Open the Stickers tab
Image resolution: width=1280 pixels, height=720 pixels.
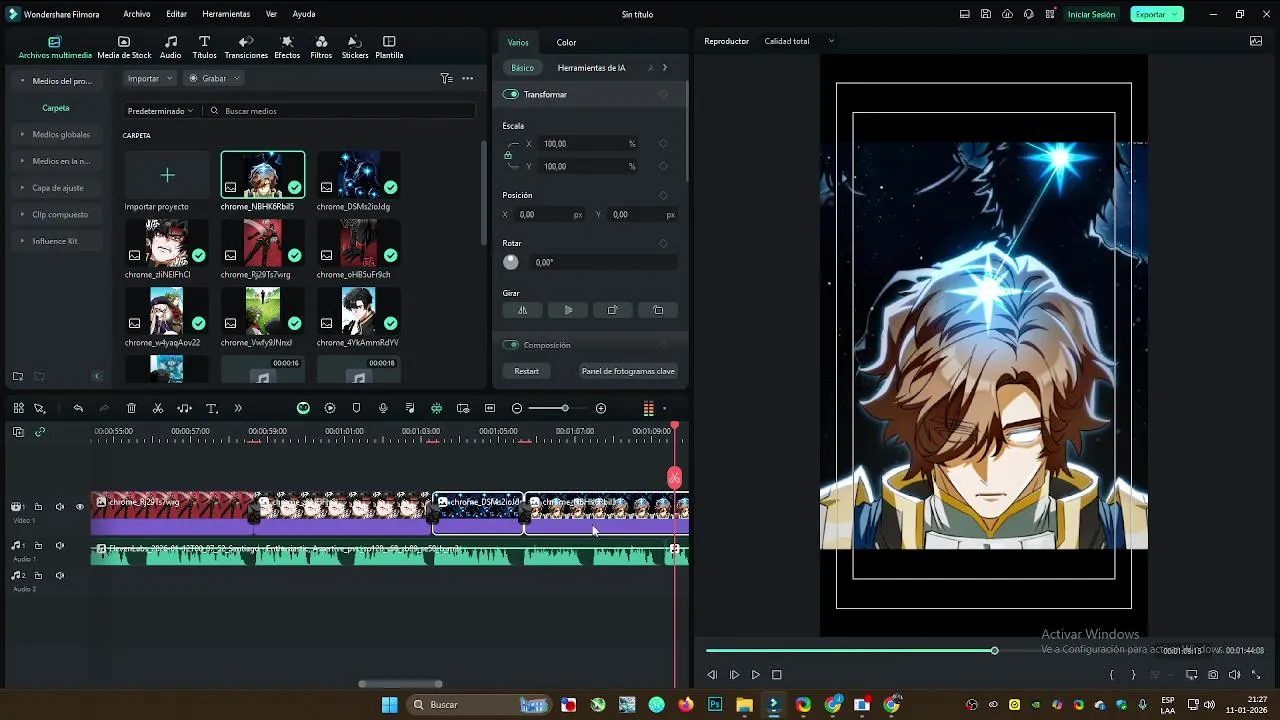coord(355,47)
